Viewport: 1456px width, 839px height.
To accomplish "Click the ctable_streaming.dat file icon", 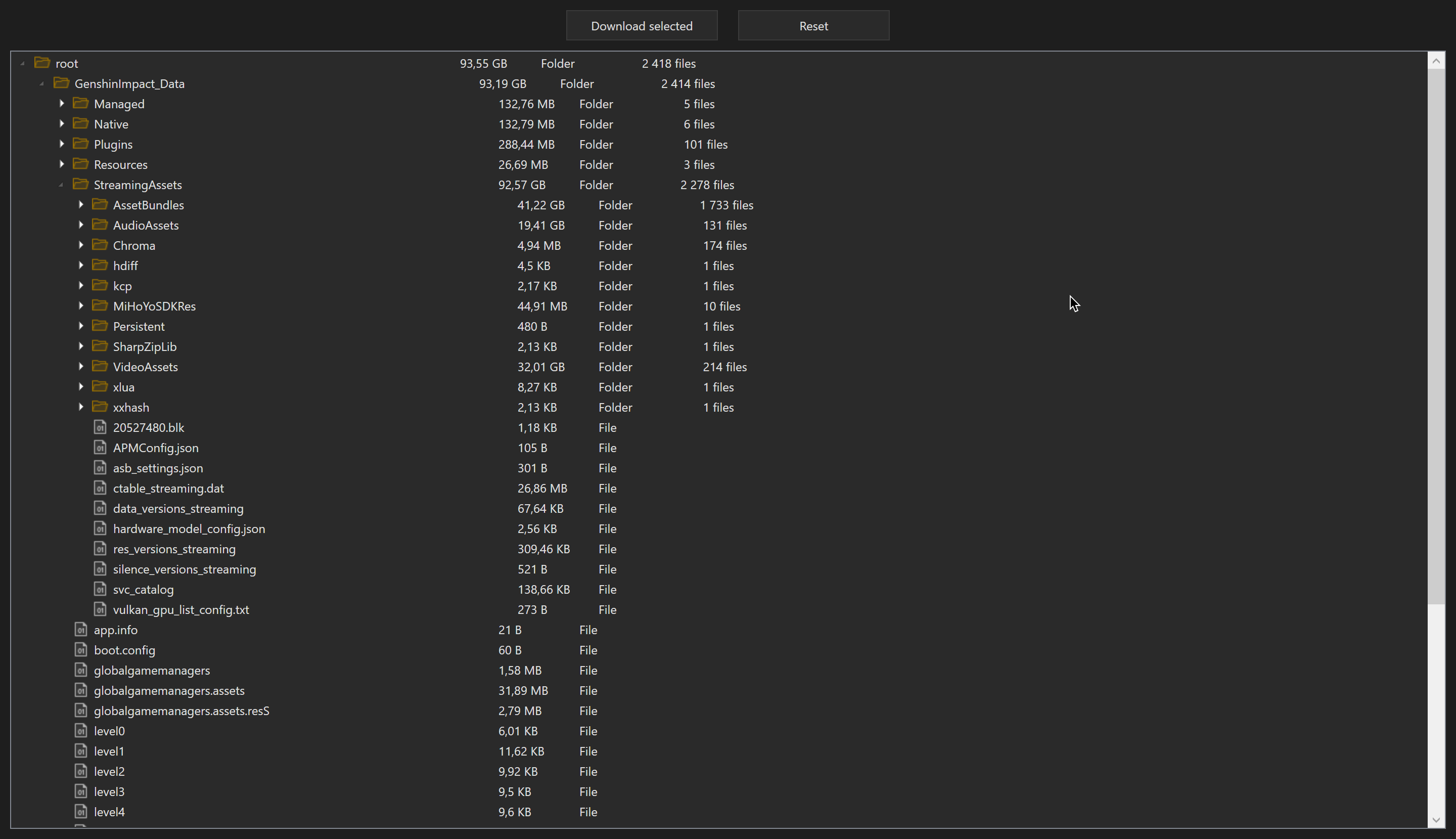I will click(x=100, y=488).
